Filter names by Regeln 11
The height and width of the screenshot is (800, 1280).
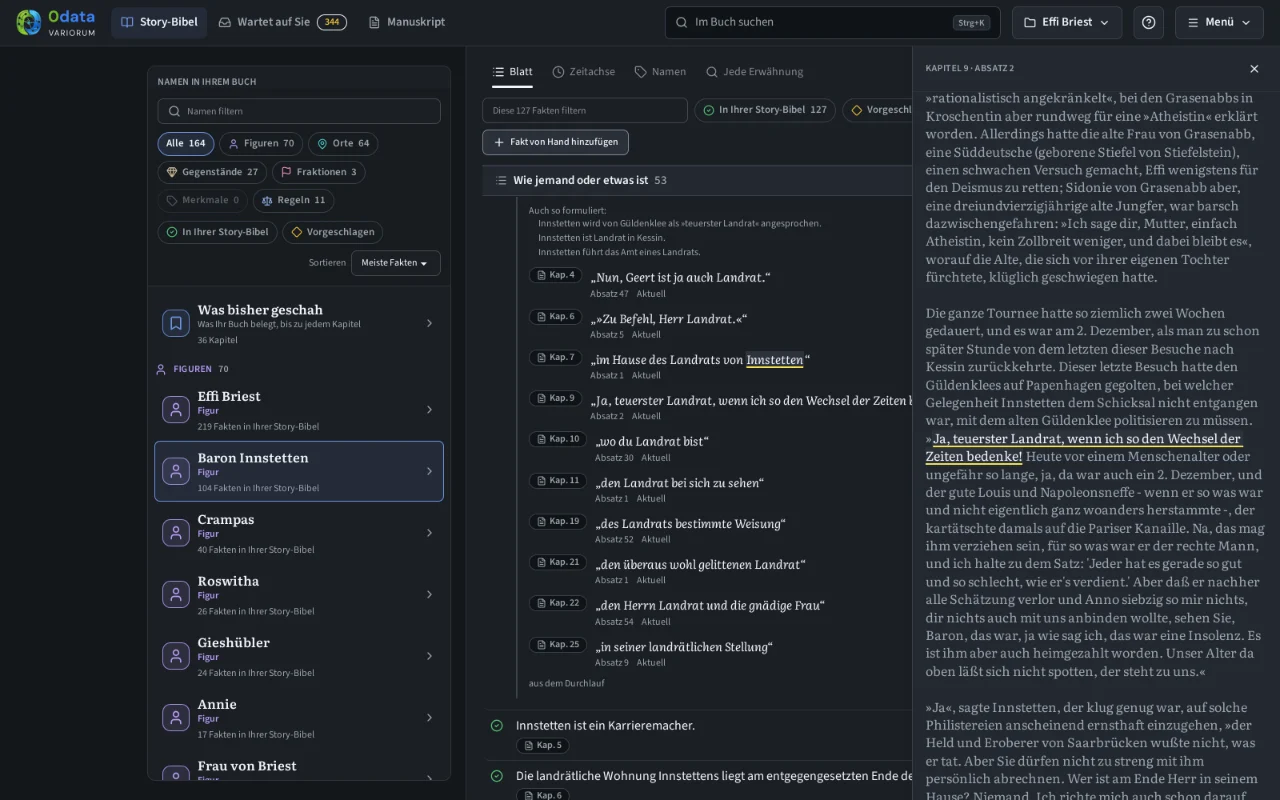point(293,200)
